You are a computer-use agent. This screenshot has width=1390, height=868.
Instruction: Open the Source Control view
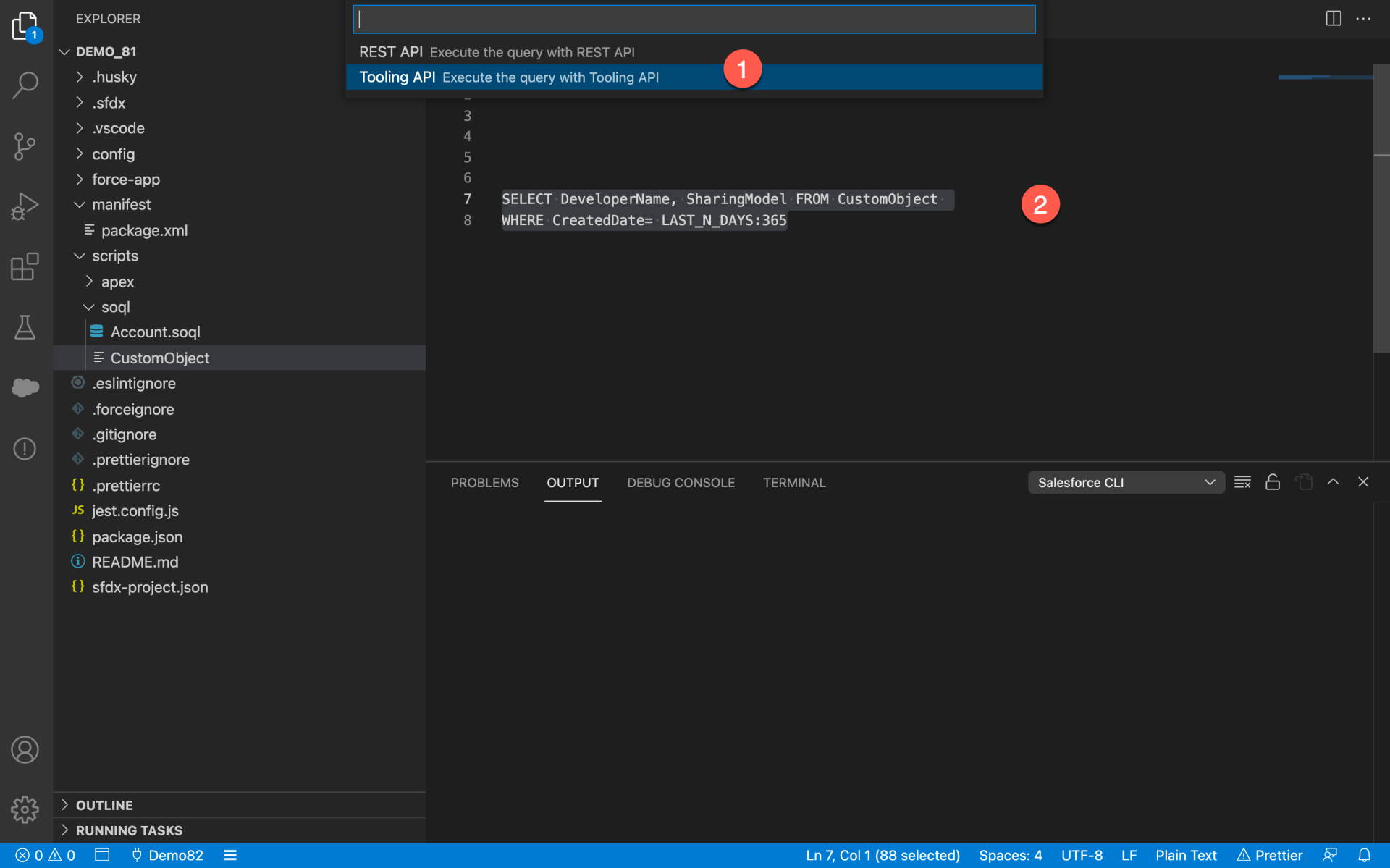[26, 146]
